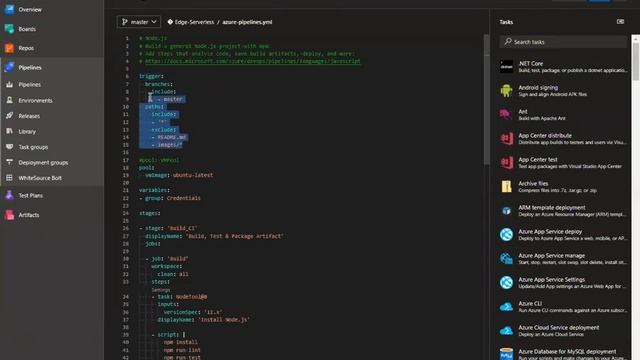Click the displayName Build, Test & Package line
The width and height of the screenshot is (640, 360).
pyautogui.click(x=214, y=236)
